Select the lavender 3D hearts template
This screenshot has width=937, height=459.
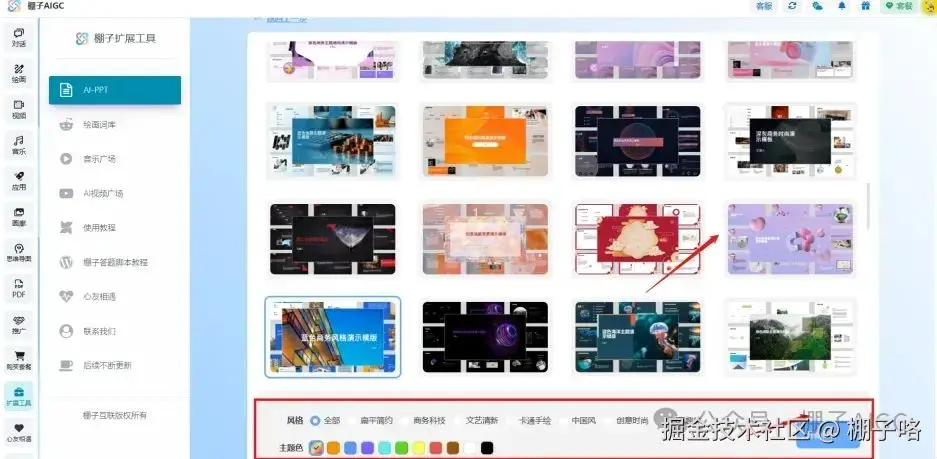click(790, 239)
